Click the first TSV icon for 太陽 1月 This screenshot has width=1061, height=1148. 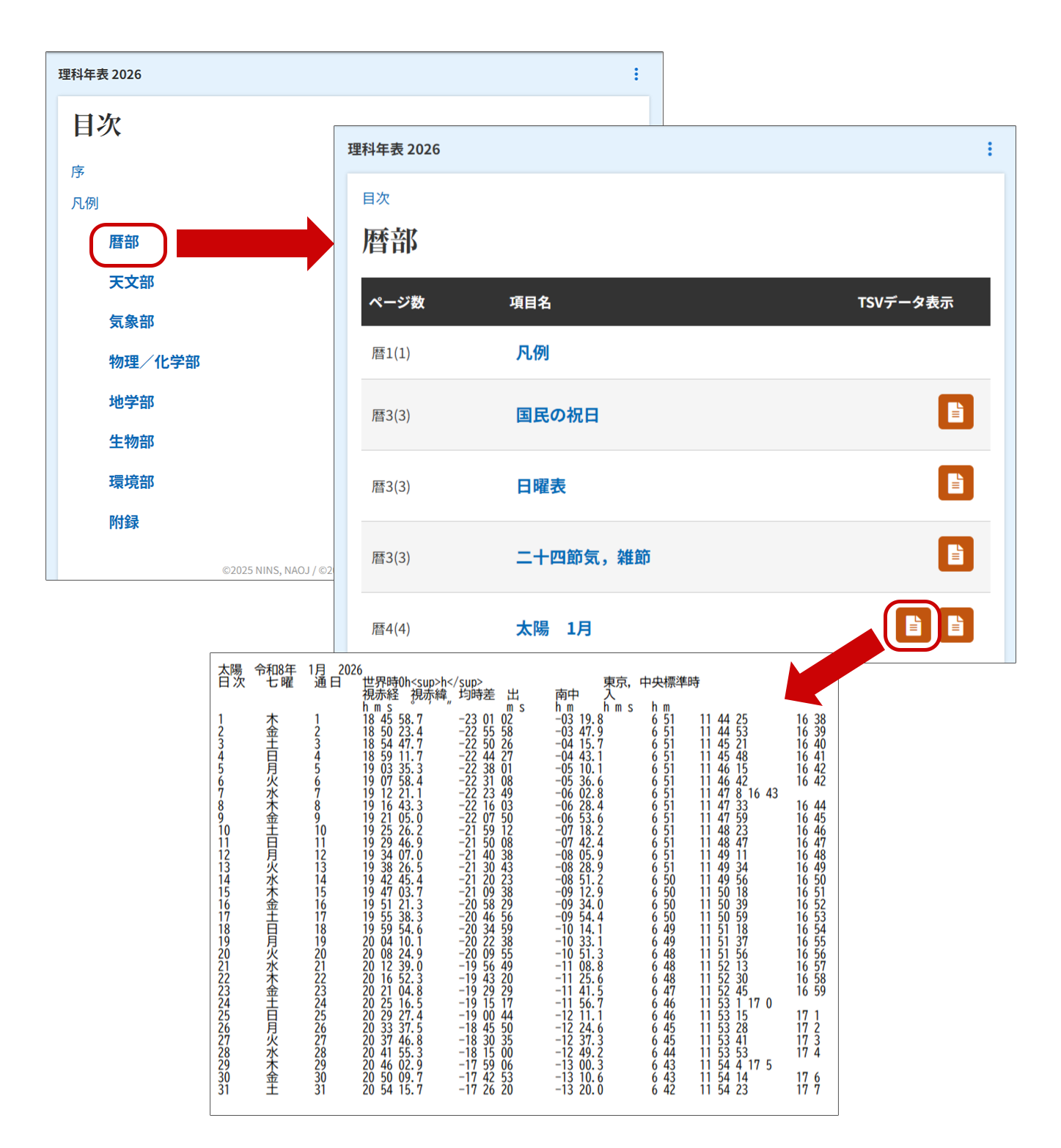point(913,625)
